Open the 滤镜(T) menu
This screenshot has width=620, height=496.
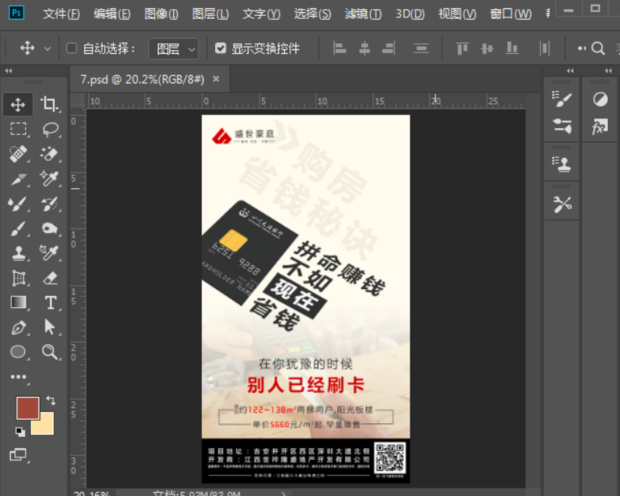coord(363,14)
